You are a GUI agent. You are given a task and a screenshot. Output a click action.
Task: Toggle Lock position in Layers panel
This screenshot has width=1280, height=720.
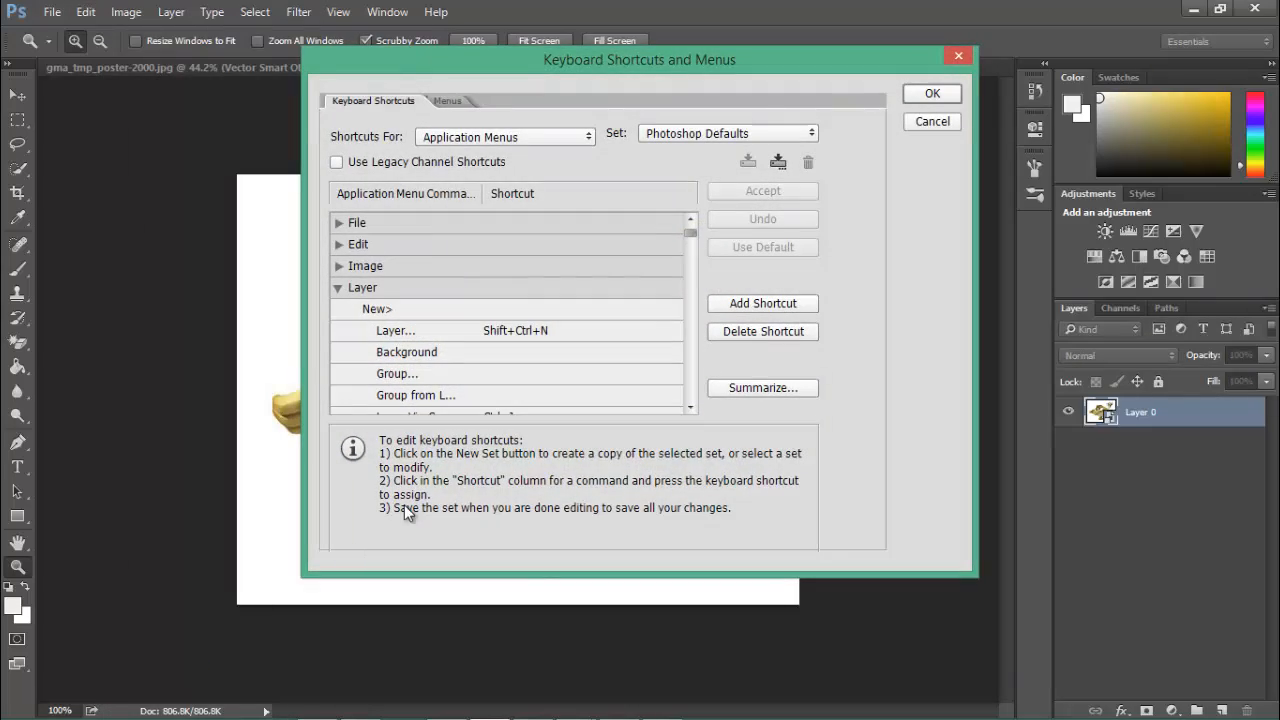pyautogui.click(x=1137, y=382)
